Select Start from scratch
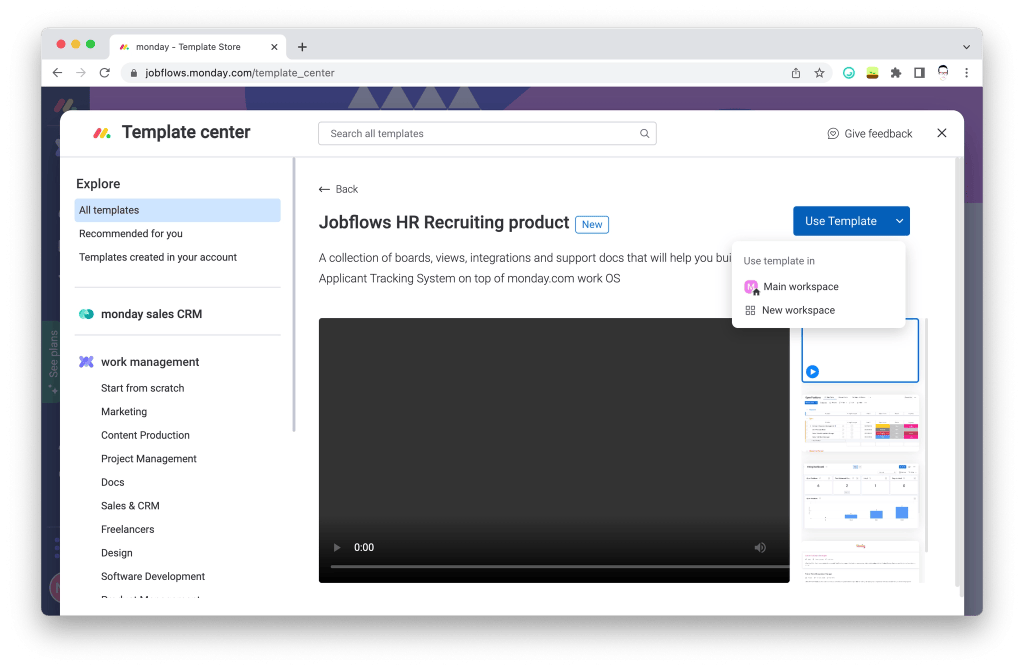This screenshot has width=1024, height=670. coord(142,388)
